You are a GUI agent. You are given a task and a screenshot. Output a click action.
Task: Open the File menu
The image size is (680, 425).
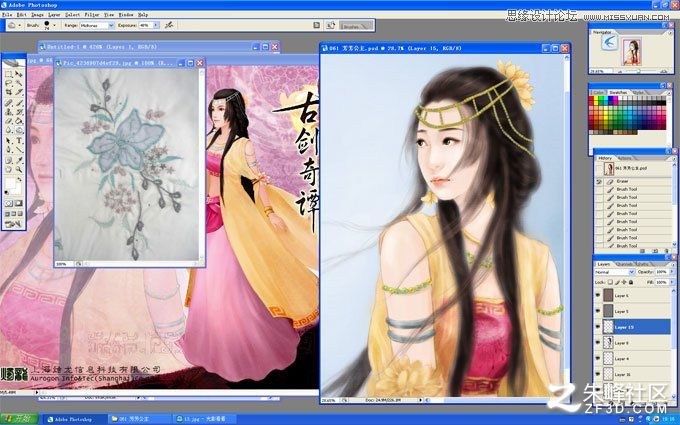point(7,14)
